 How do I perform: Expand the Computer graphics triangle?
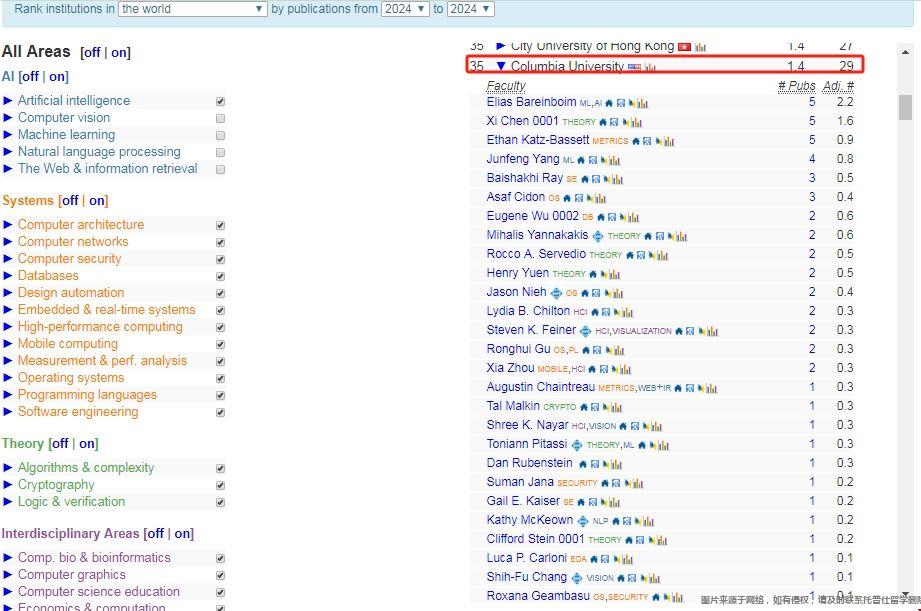coord(8,575)
